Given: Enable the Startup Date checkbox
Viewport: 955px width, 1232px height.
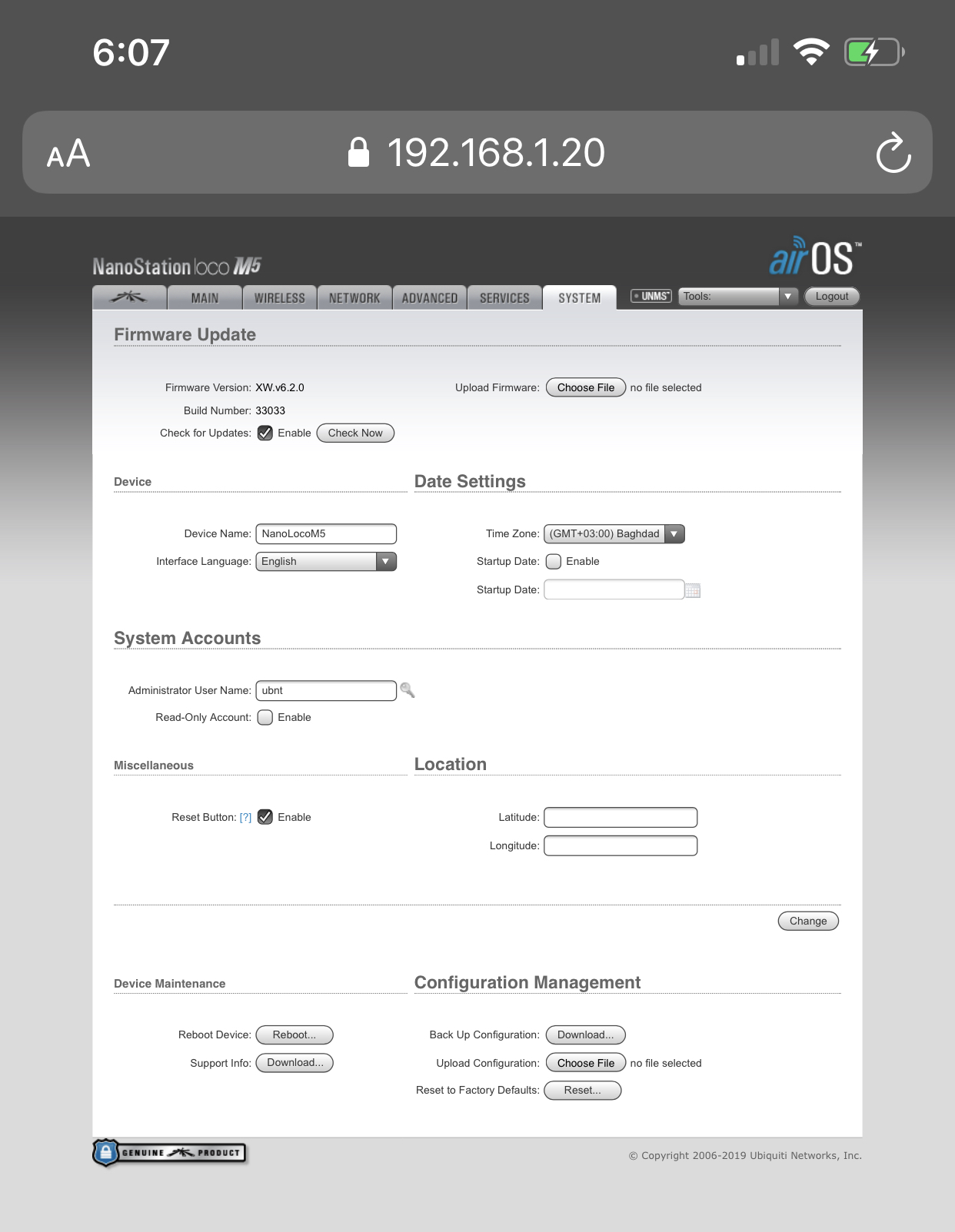Looking at the screenshot, I should [x=554, y=561].
